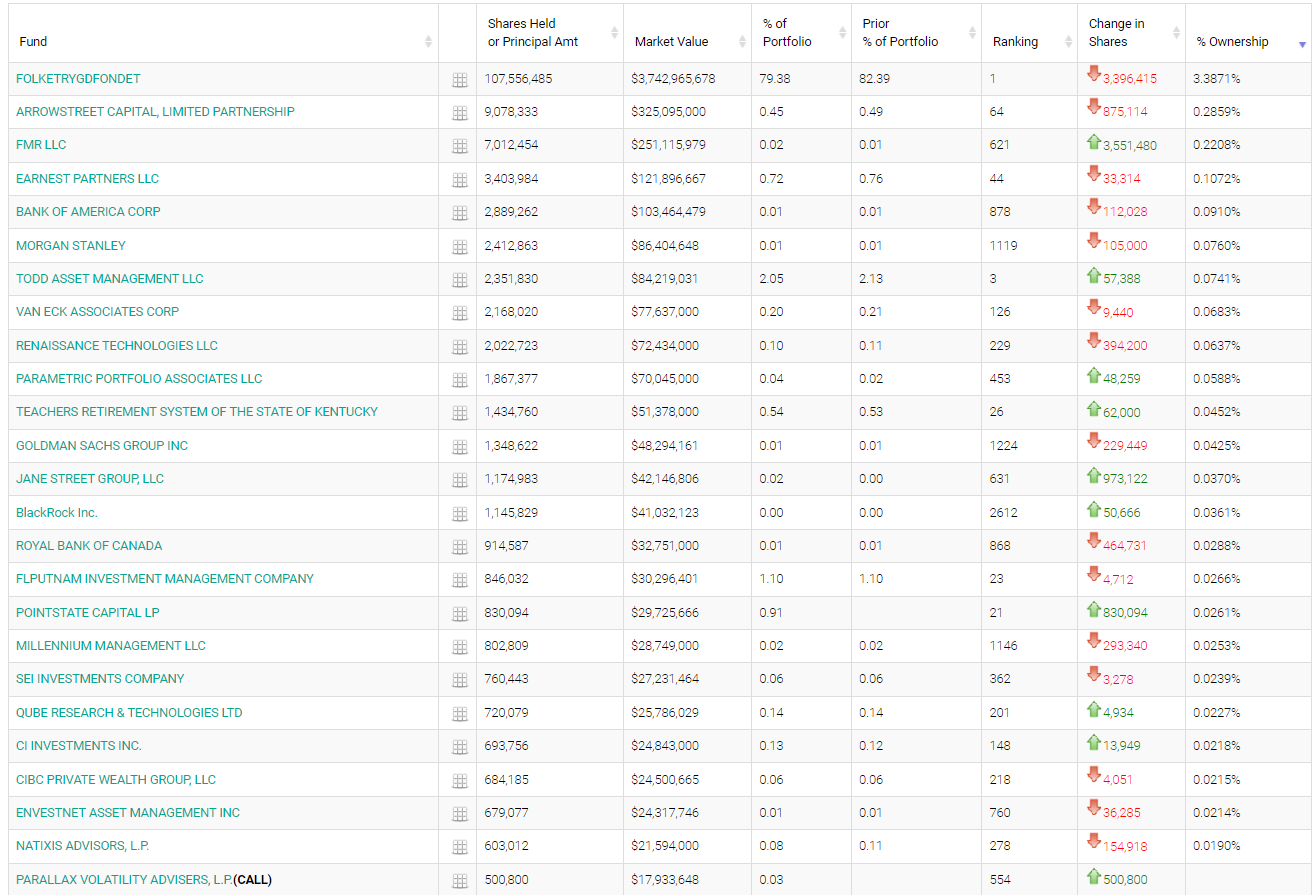Open PARAMETRIC PORTFOLIO ASSOCIATES LLC link

[139, 379]
